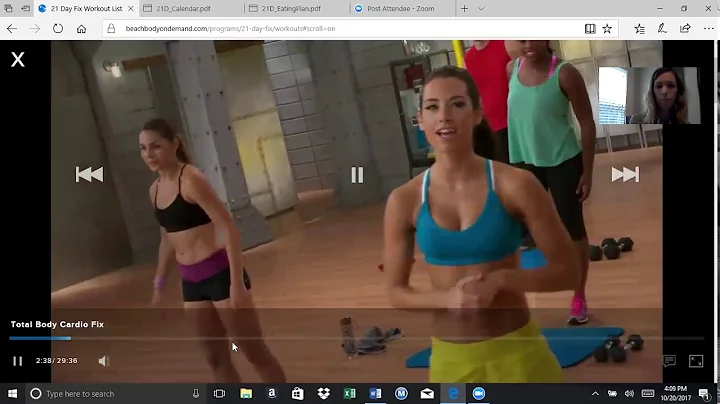Click the Total Body Cardio Fix title

click(x=57, y=324)
